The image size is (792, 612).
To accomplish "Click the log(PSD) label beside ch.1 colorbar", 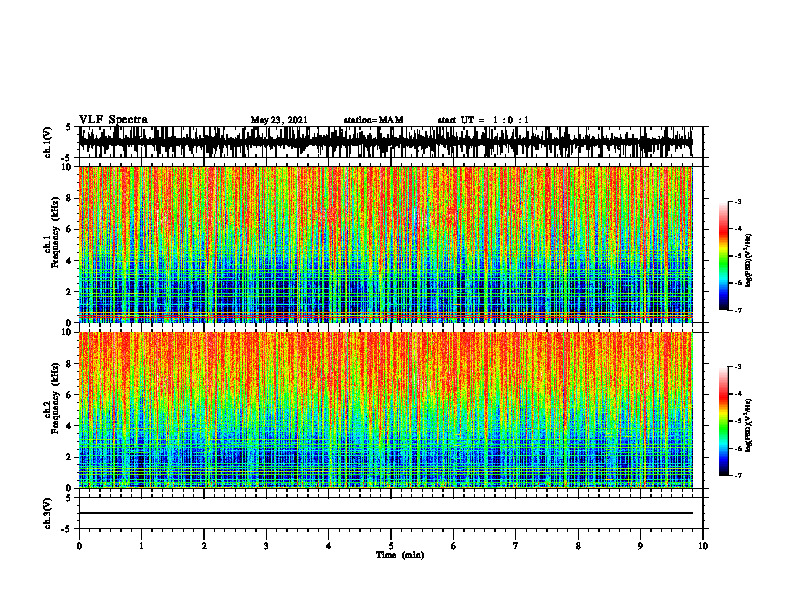I will [x=749, y=261].
